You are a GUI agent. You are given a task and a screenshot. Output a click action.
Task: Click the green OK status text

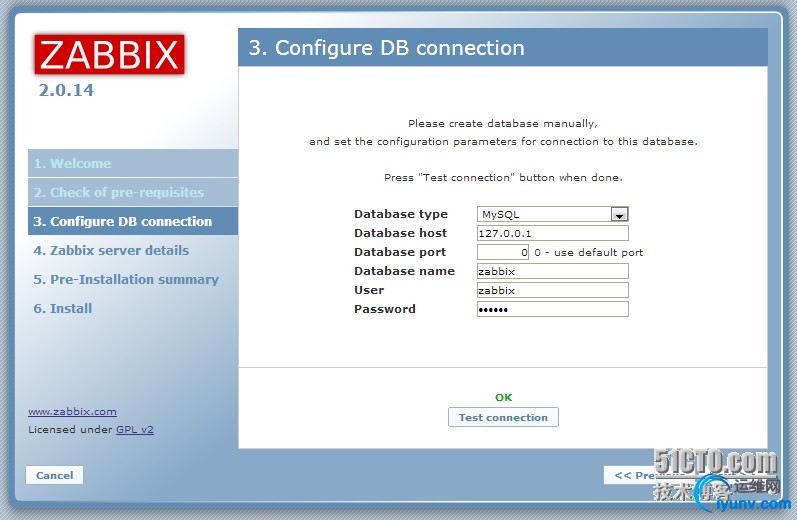pyautogui.click(x=504, y=397)
